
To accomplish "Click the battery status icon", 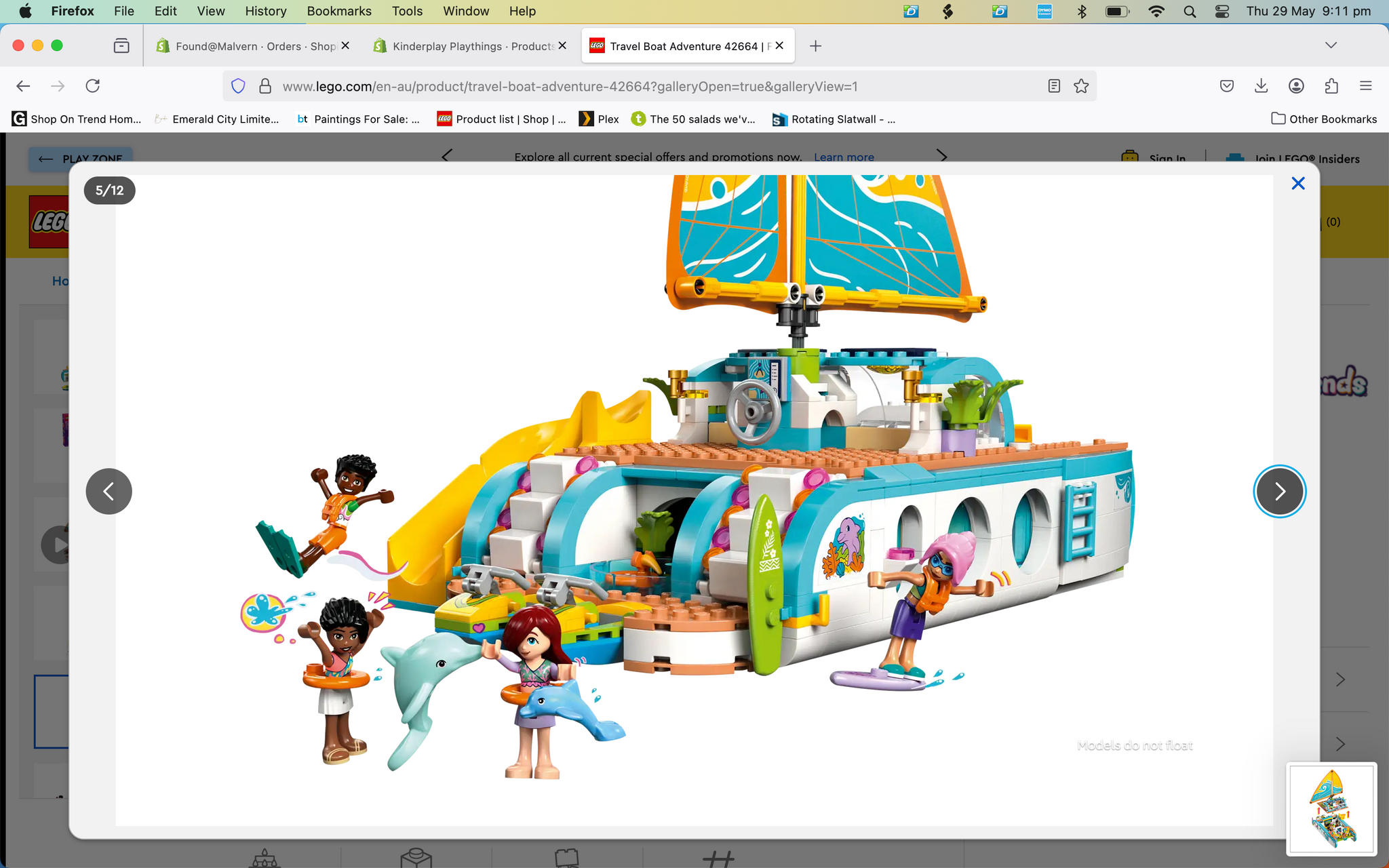I will 1117,11.
